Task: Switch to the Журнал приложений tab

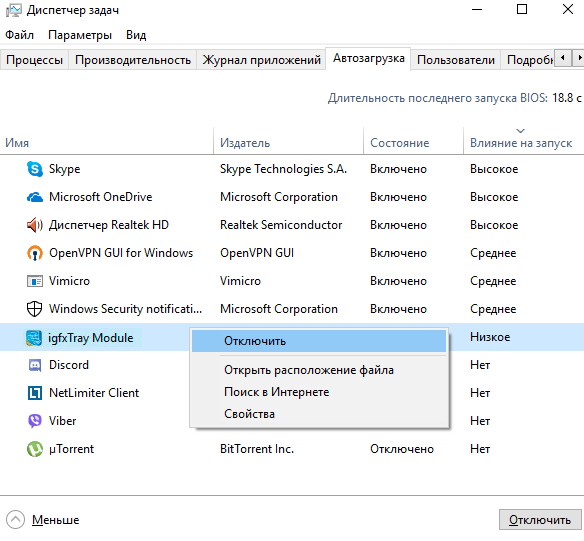Action: click(x=261, y=60)
